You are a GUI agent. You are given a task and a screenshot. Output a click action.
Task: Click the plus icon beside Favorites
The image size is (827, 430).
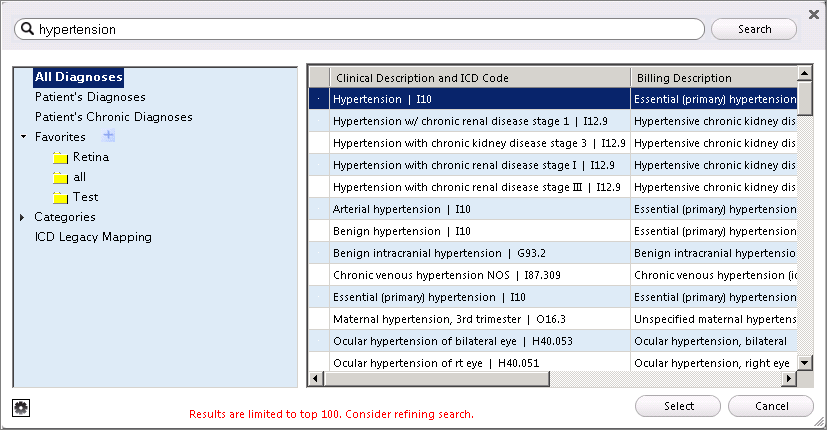tap(109, 136)
